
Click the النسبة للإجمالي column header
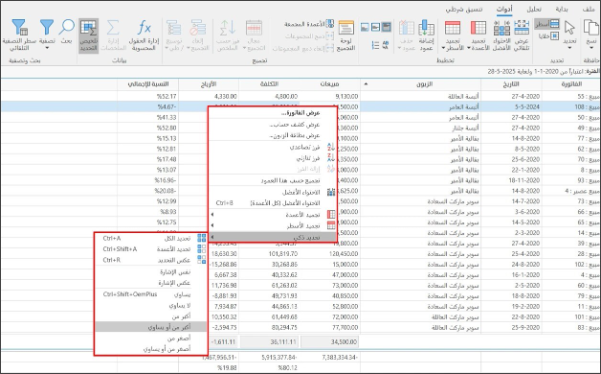pos(148,84)
